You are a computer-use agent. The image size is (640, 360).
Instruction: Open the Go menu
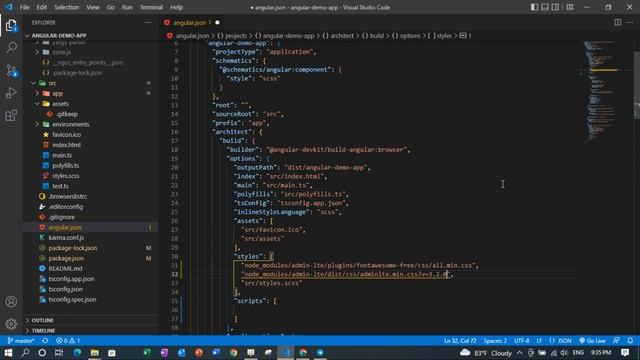pos(111,7)
